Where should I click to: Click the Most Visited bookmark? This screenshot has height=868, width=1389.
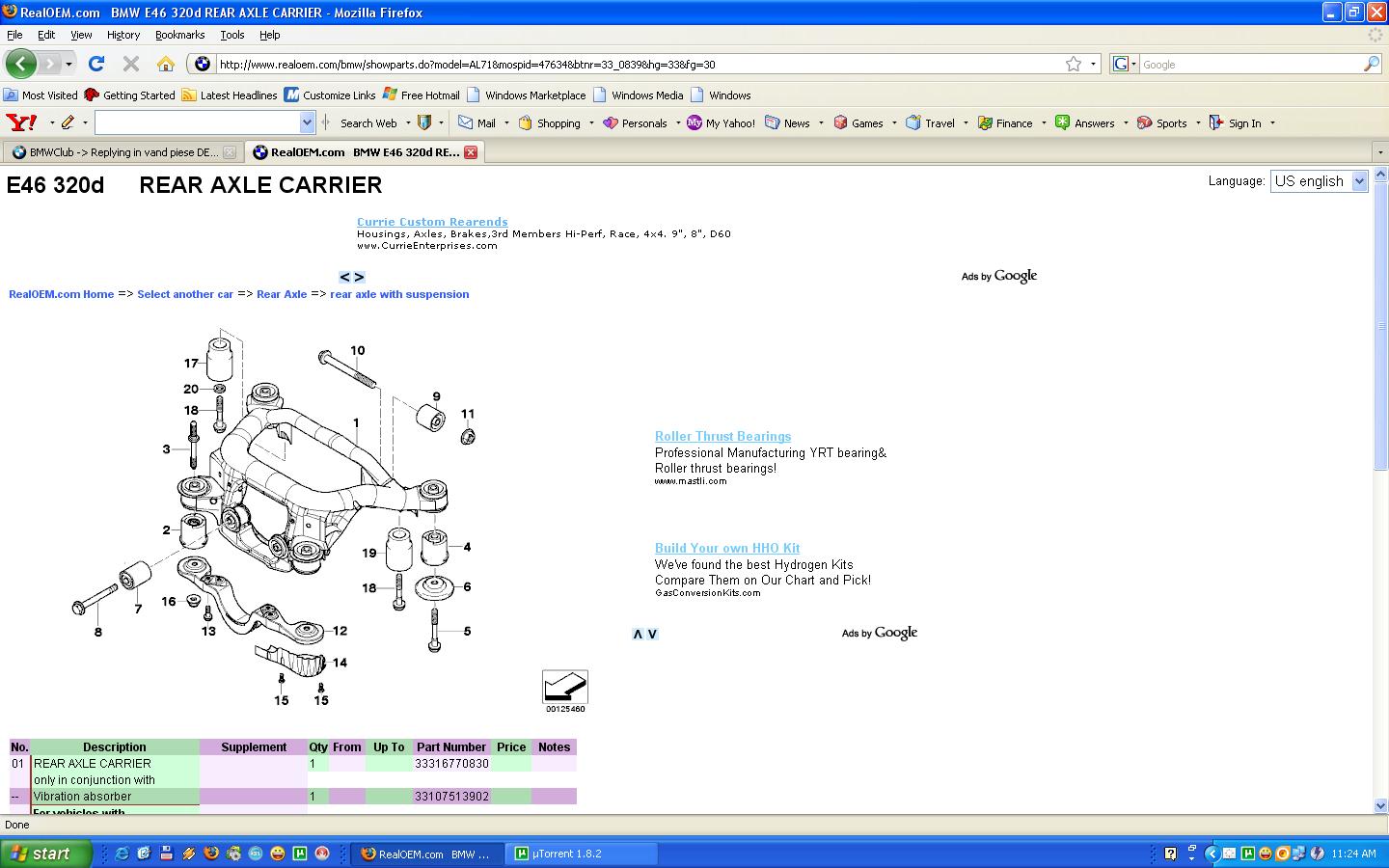pyautogui.click(x=41, y=95)
